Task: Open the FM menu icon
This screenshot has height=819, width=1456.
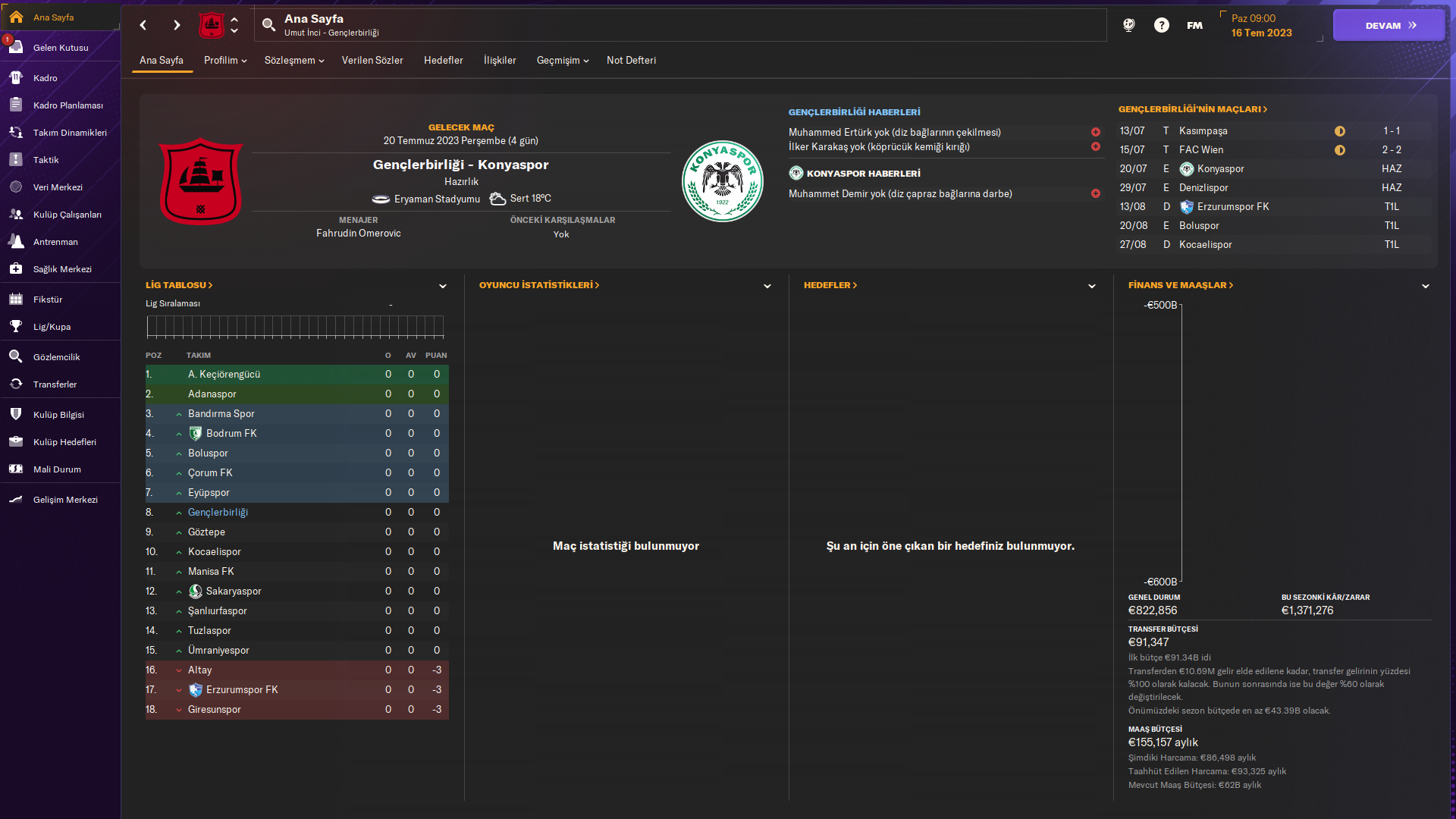Action: [x=1194, y=25]
